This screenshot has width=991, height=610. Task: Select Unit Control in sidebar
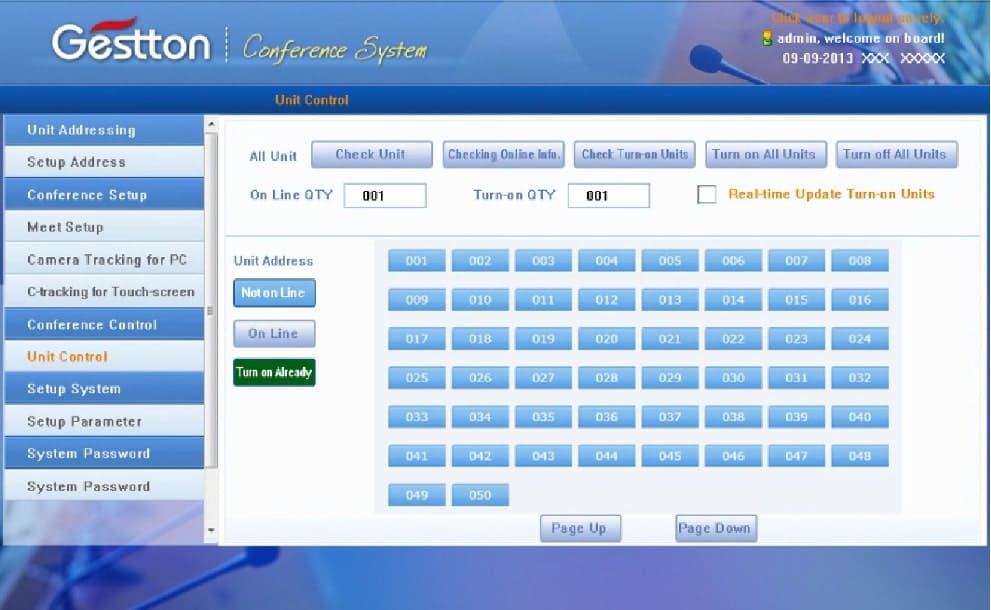click(104, 357)
